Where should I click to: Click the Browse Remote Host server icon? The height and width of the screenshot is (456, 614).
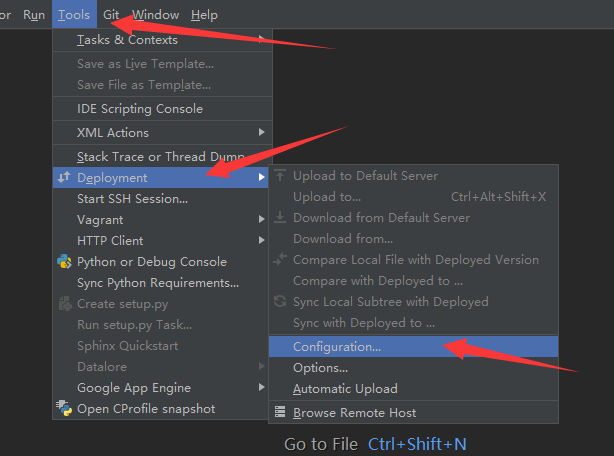[280, 412]
